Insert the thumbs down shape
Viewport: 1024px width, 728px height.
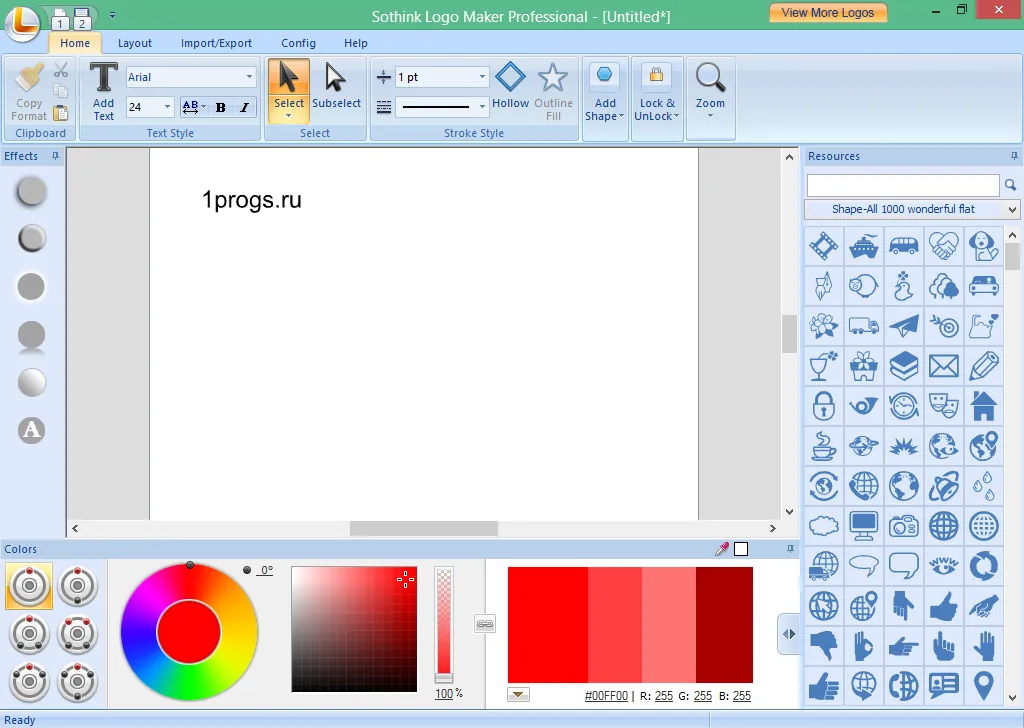tap(824, 646)
